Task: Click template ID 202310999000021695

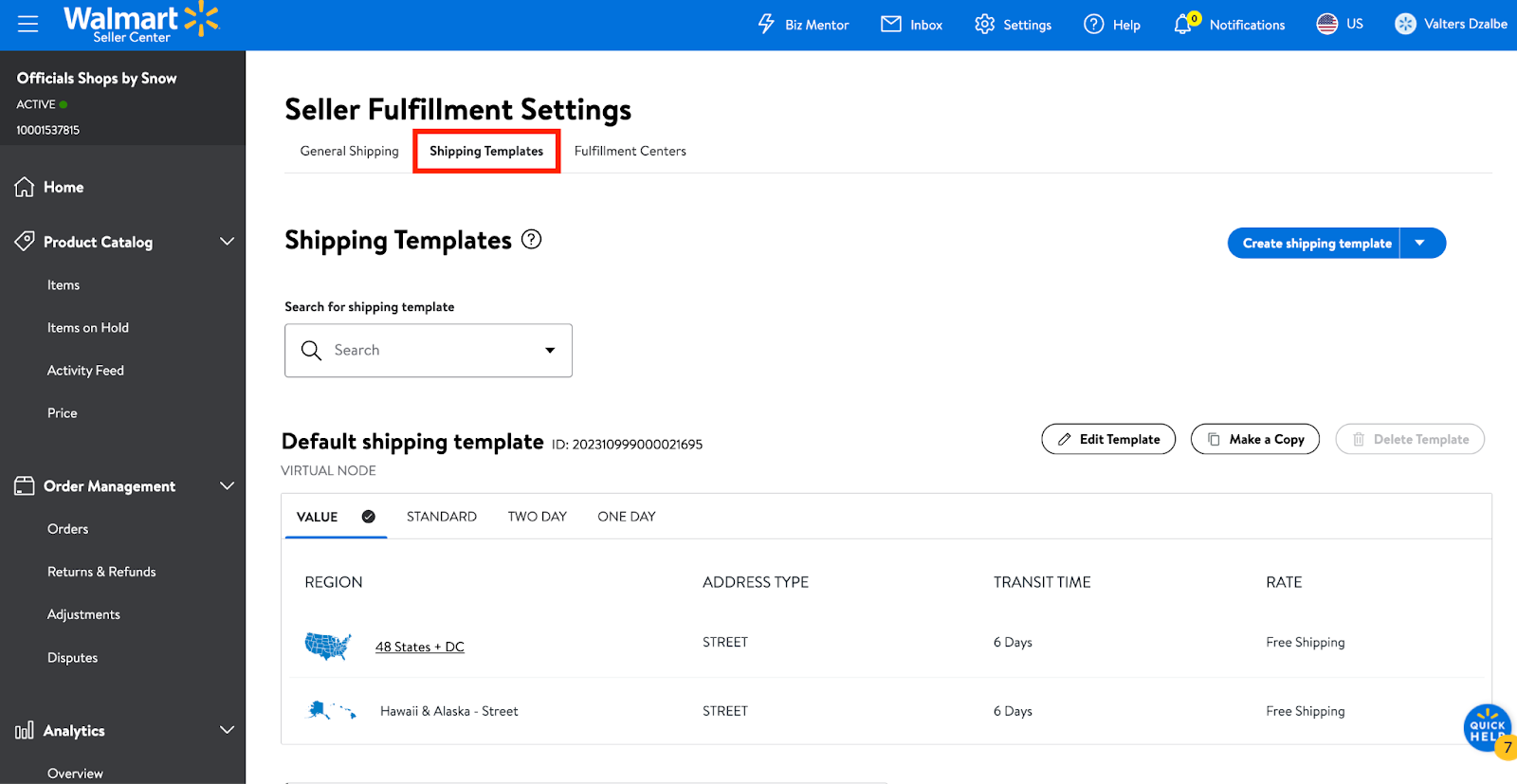Action: point(637,444)
